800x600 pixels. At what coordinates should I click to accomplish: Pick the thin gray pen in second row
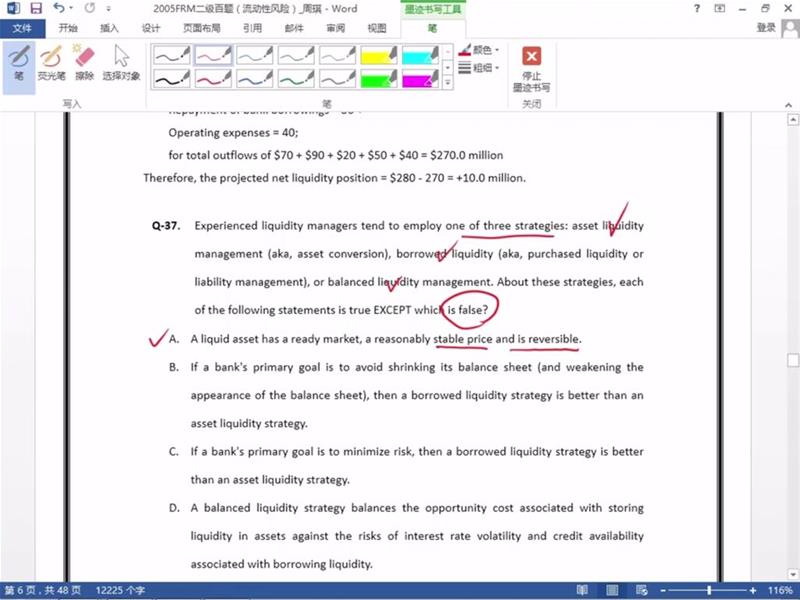337,79
